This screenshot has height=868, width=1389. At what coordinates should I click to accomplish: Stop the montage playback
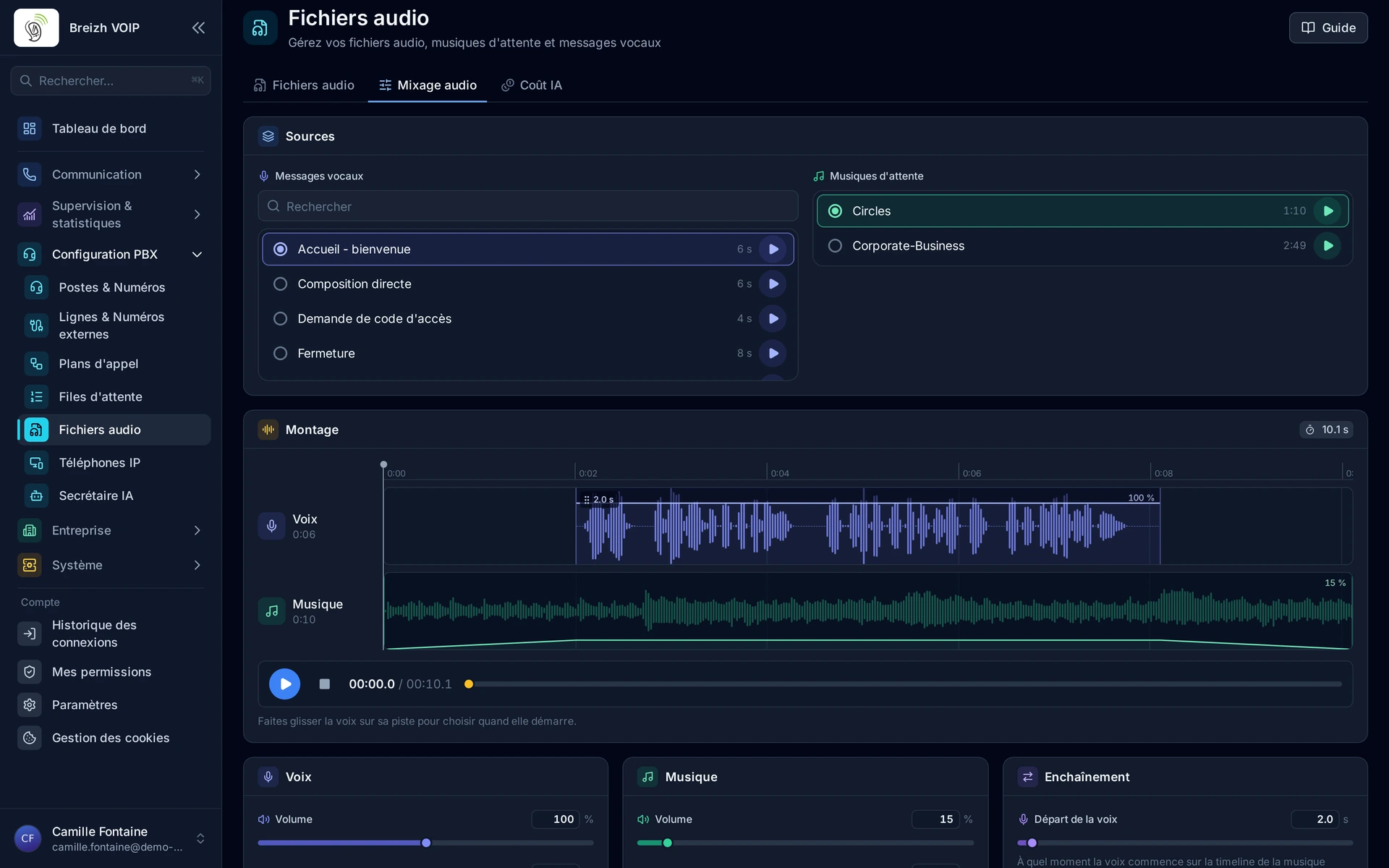tap(325, 684)
